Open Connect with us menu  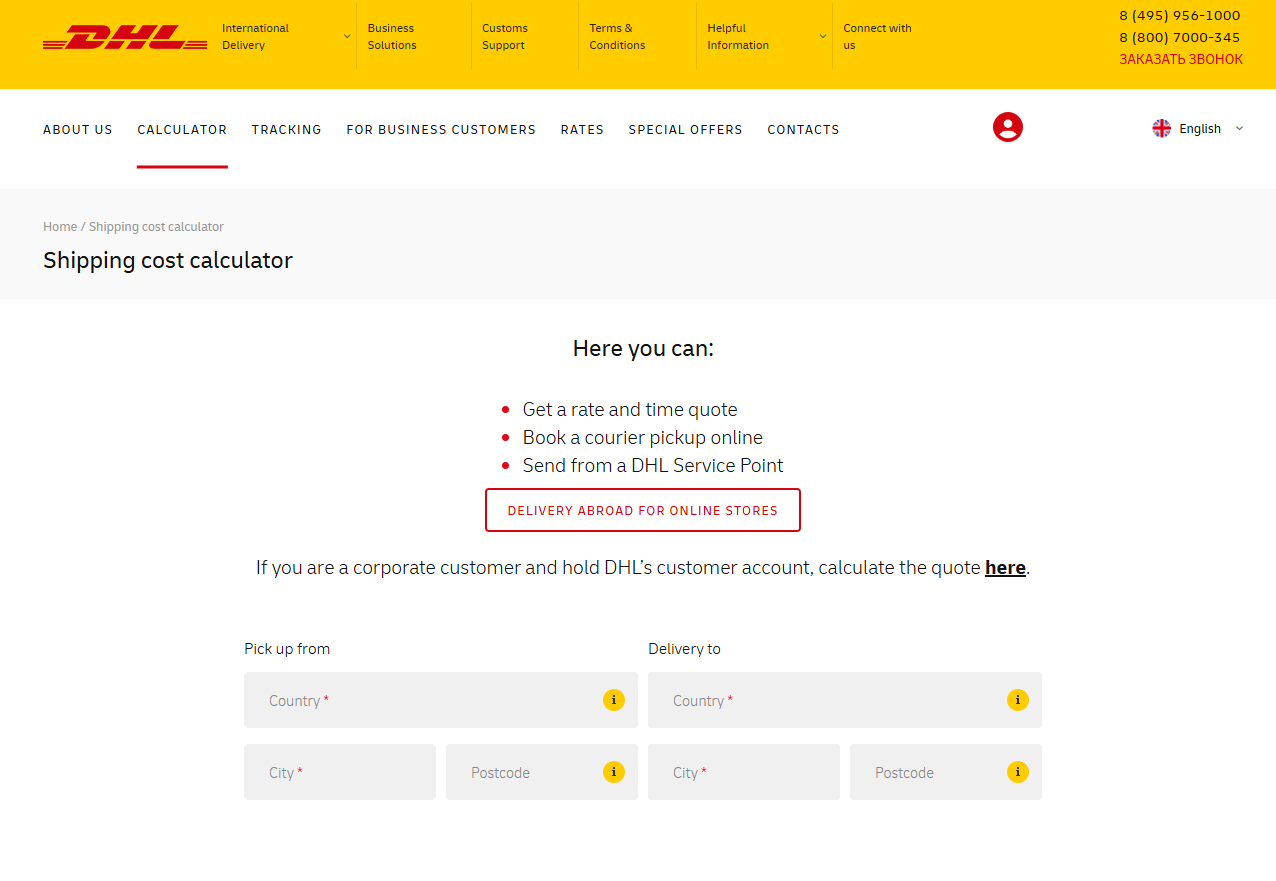point(877,36)
